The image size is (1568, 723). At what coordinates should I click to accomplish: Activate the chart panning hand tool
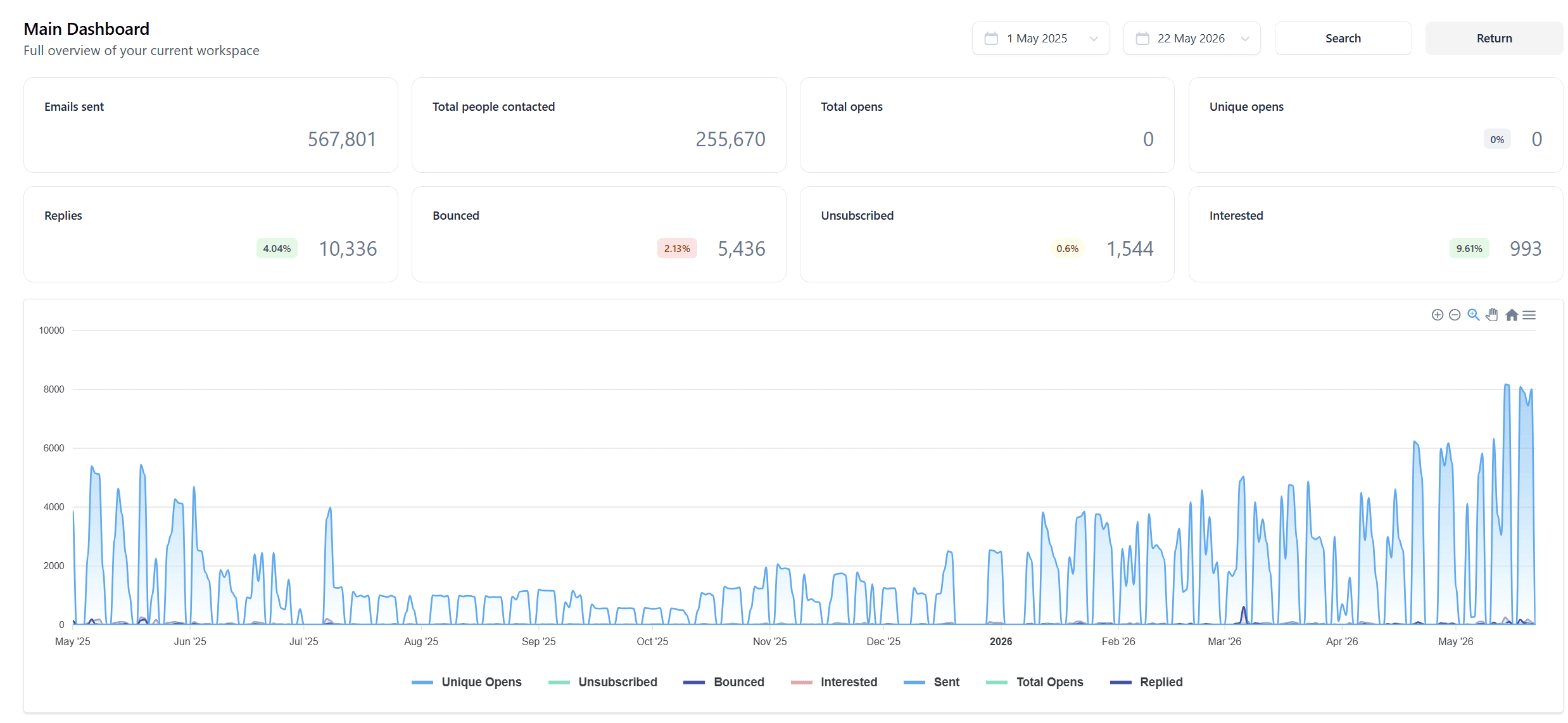1492,315
